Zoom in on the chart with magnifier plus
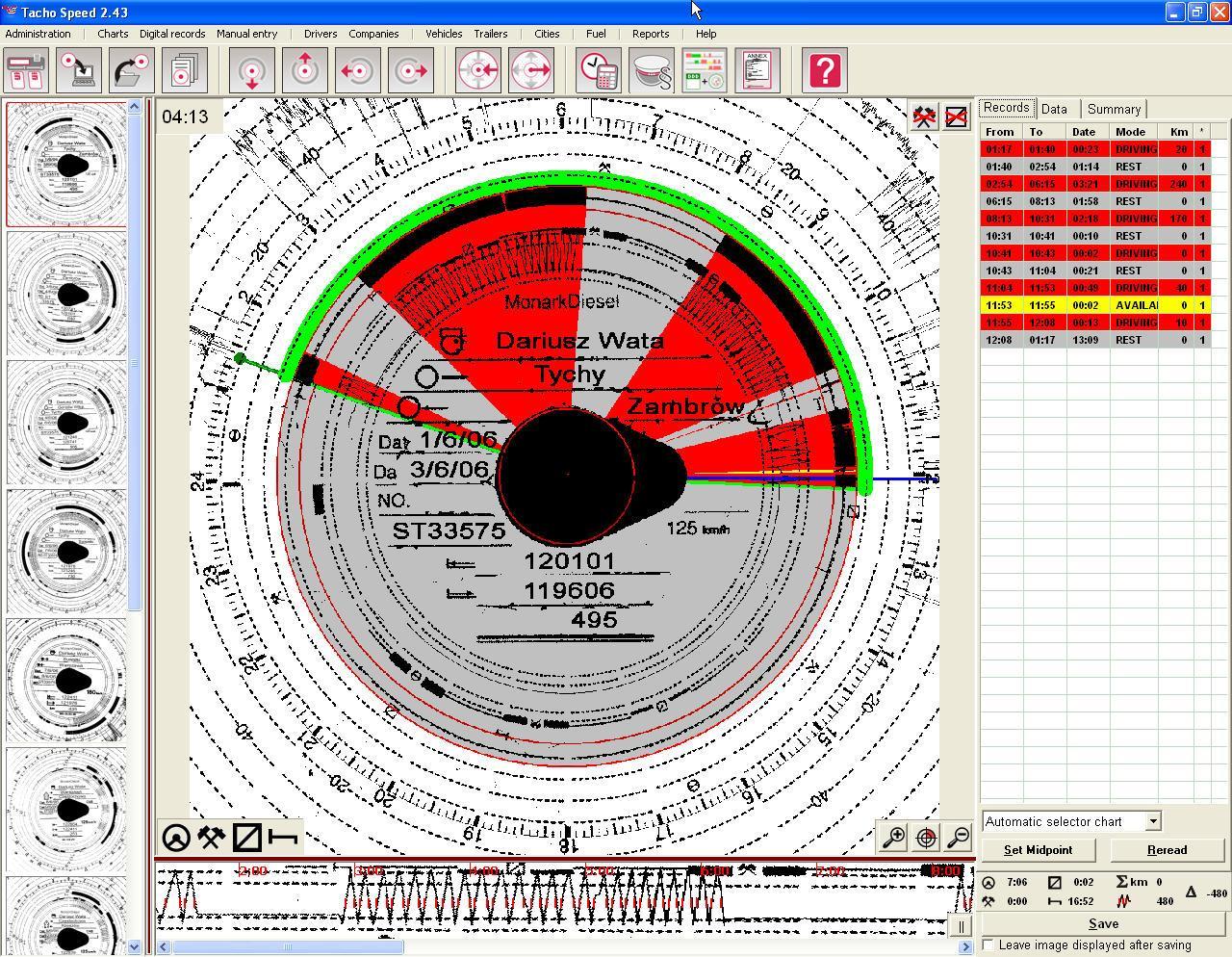 point(893,837)
